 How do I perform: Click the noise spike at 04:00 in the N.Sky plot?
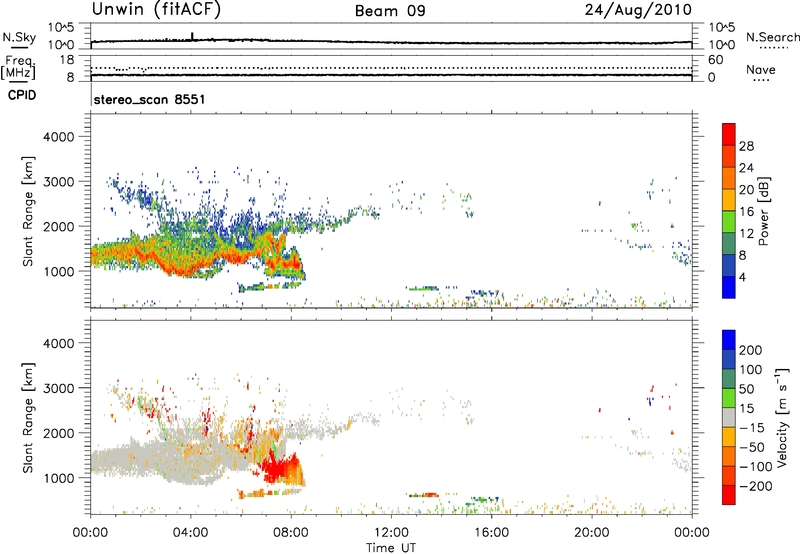point(192,36)
